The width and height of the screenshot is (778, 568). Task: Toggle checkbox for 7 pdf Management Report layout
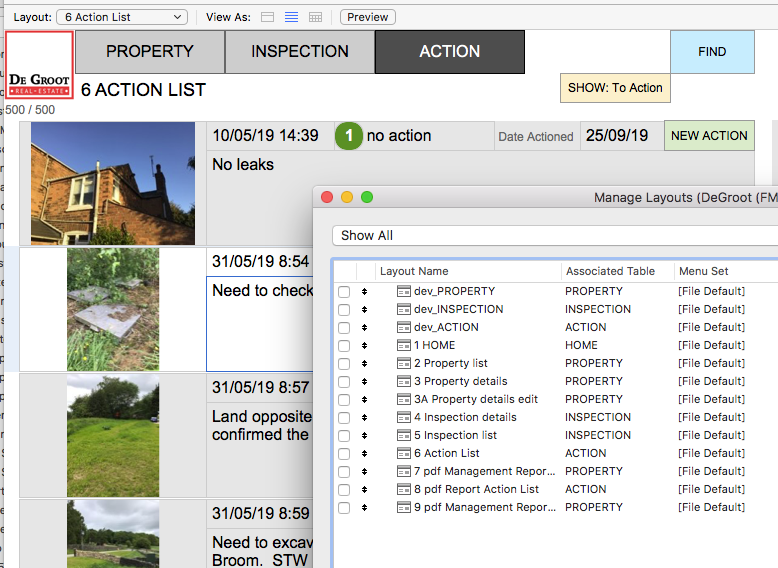[x=344, y=472]
